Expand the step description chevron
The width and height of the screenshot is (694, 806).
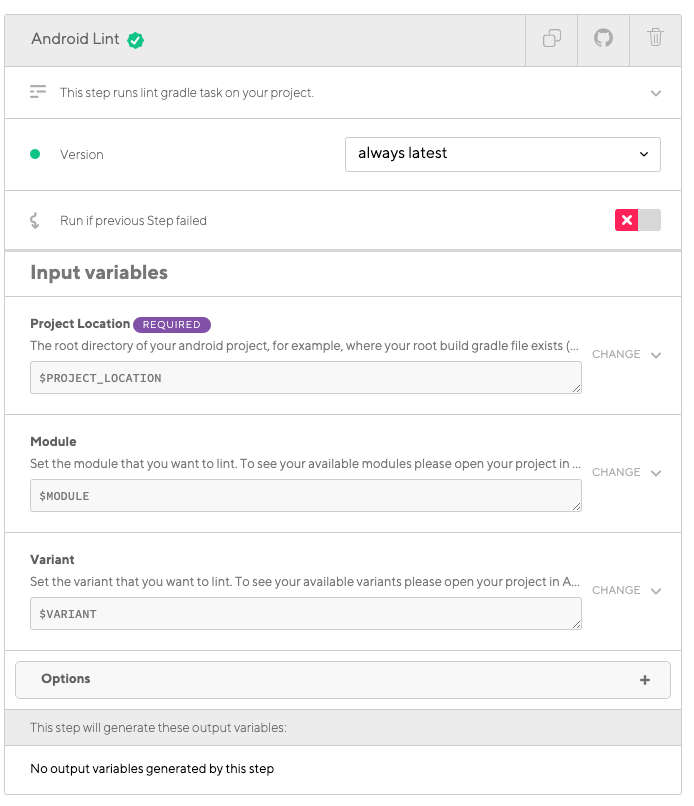pos(656,93)
